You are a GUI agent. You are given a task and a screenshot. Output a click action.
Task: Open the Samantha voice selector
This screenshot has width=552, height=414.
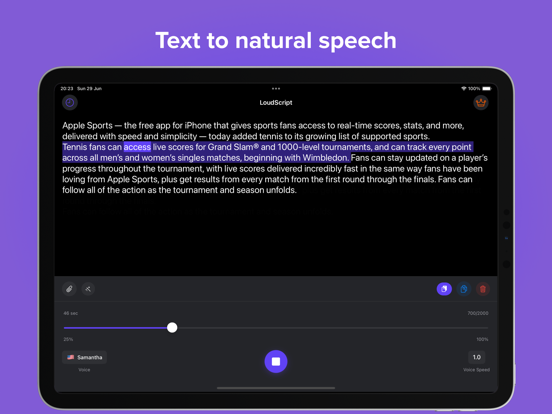84,357
